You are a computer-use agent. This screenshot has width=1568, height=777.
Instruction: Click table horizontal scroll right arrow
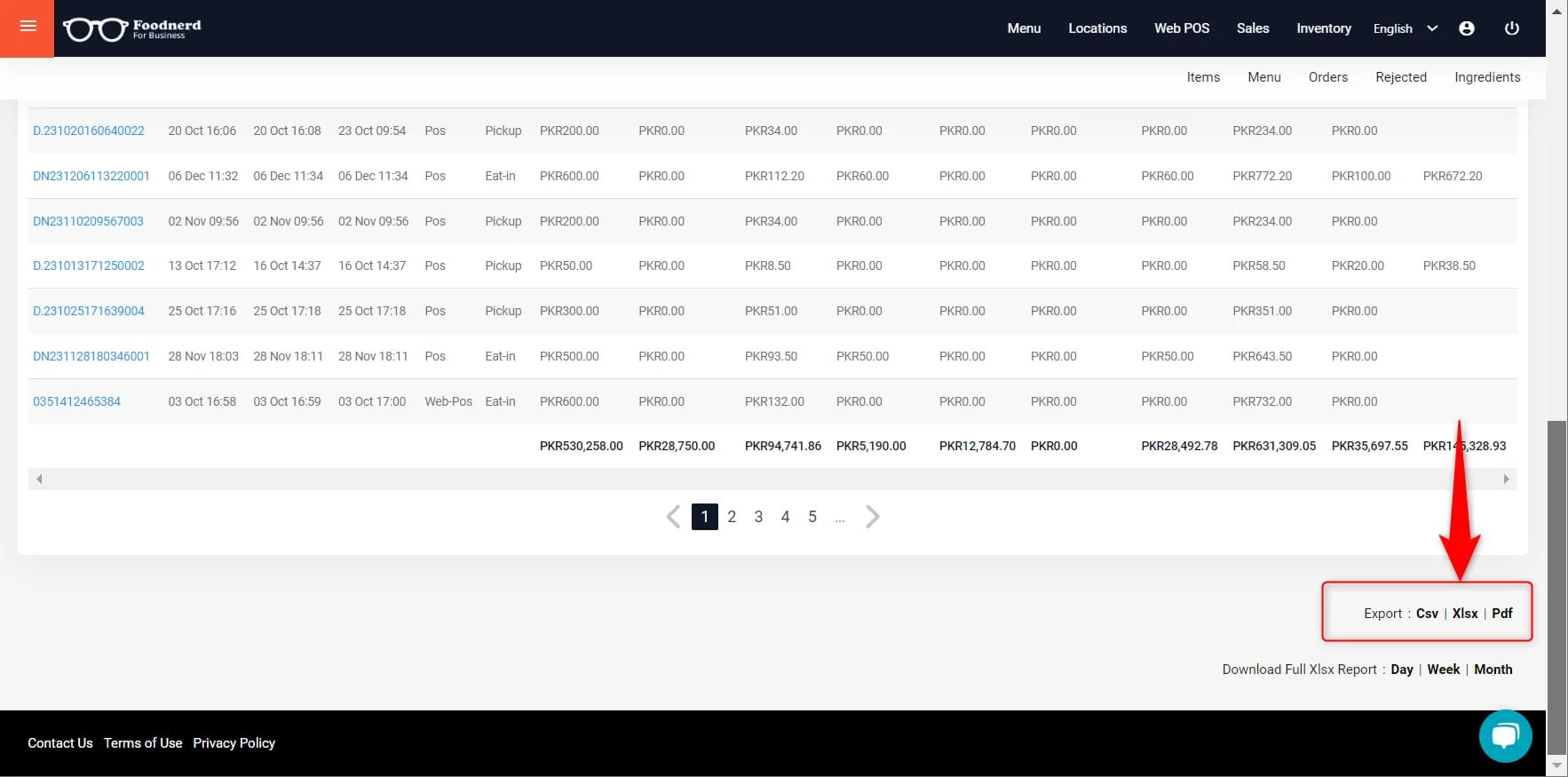tap(1506, 480)
